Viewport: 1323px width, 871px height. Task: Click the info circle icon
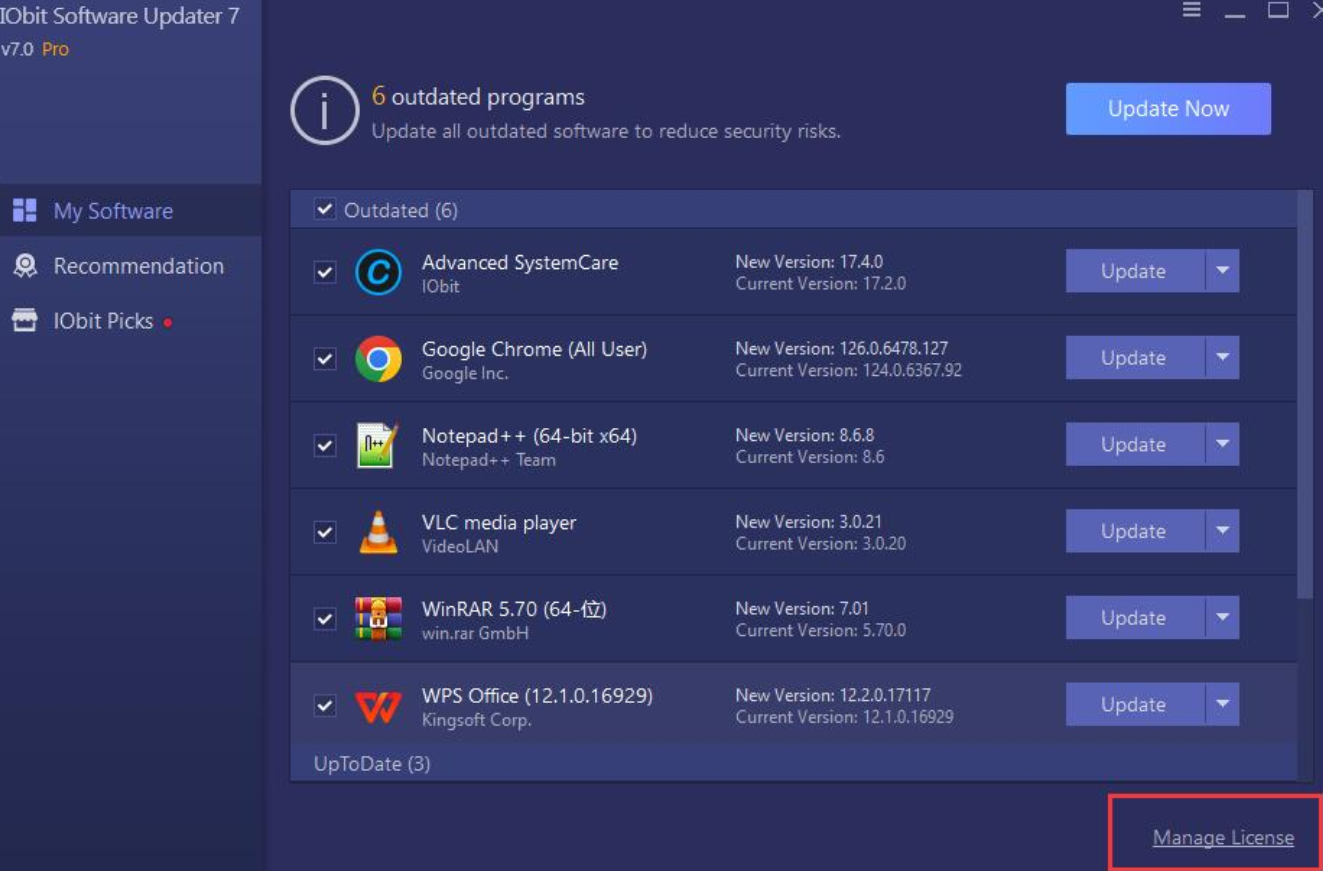tap(324, 111)
